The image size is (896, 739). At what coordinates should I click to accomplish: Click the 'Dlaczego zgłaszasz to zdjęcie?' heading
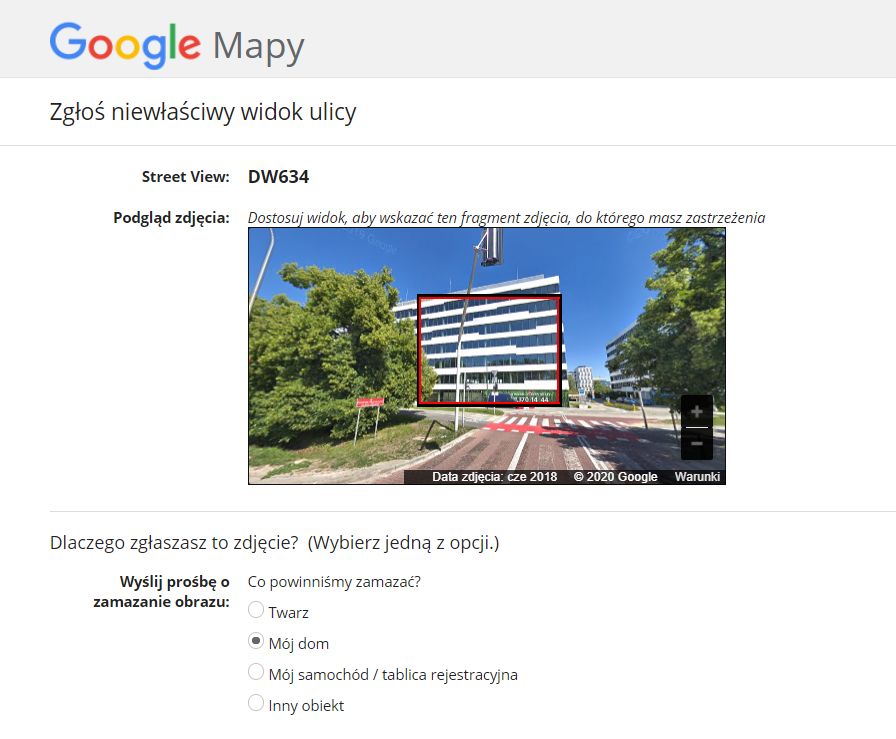[174, 542]
